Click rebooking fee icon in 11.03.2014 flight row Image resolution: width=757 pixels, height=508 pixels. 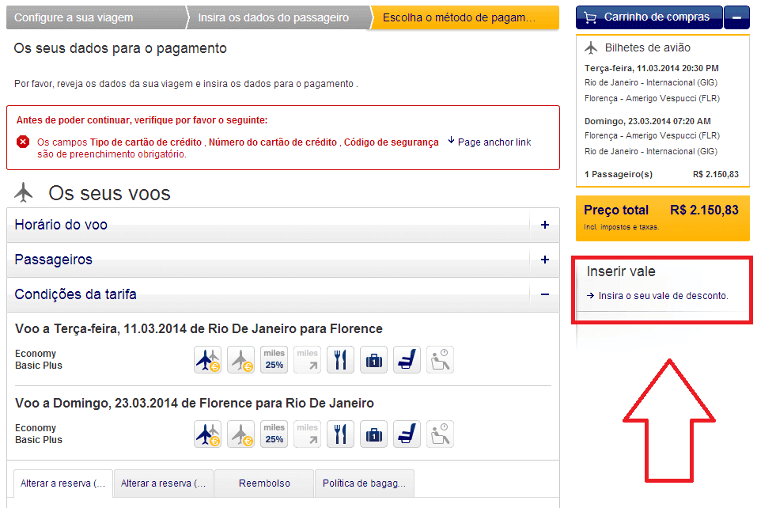click(208, 360)
